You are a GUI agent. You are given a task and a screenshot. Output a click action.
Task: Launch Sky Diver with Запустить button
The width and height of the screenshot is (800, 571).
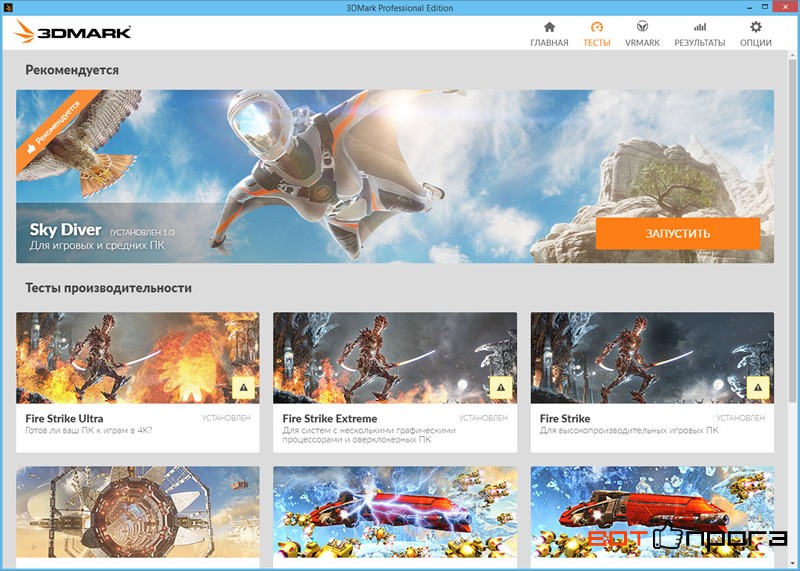pyautogui.click(x=678, y=234)
